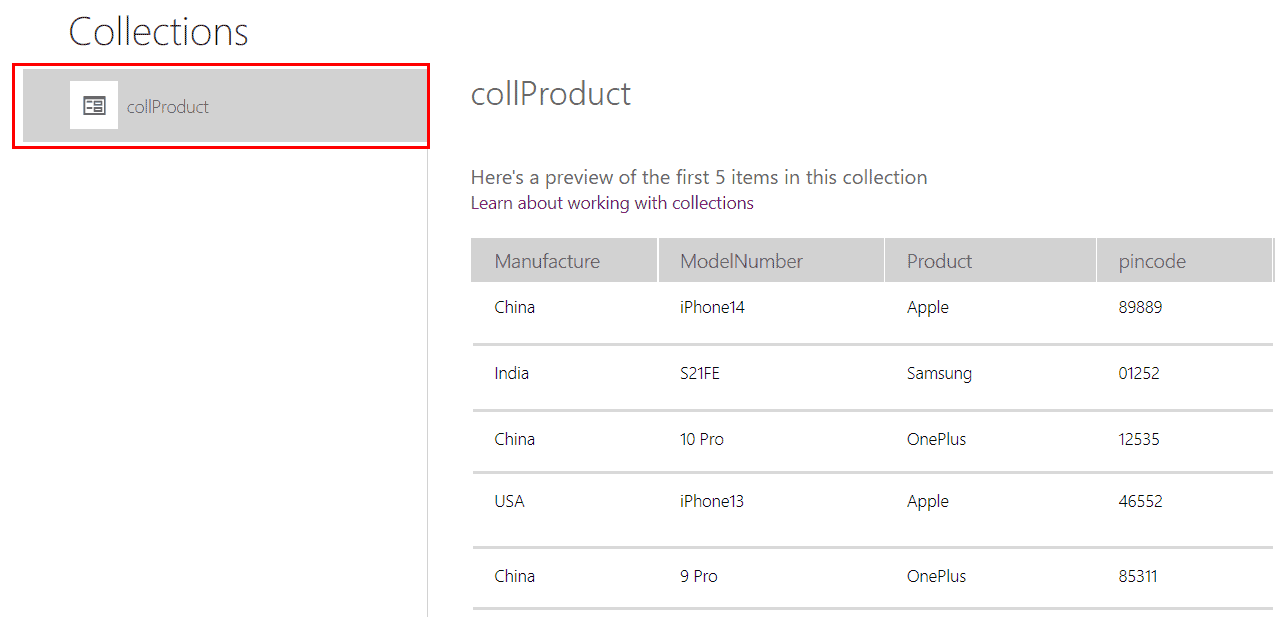1281x617 pixels.
Task: Click the collProduct preview heading
Action: pos(551,94)
